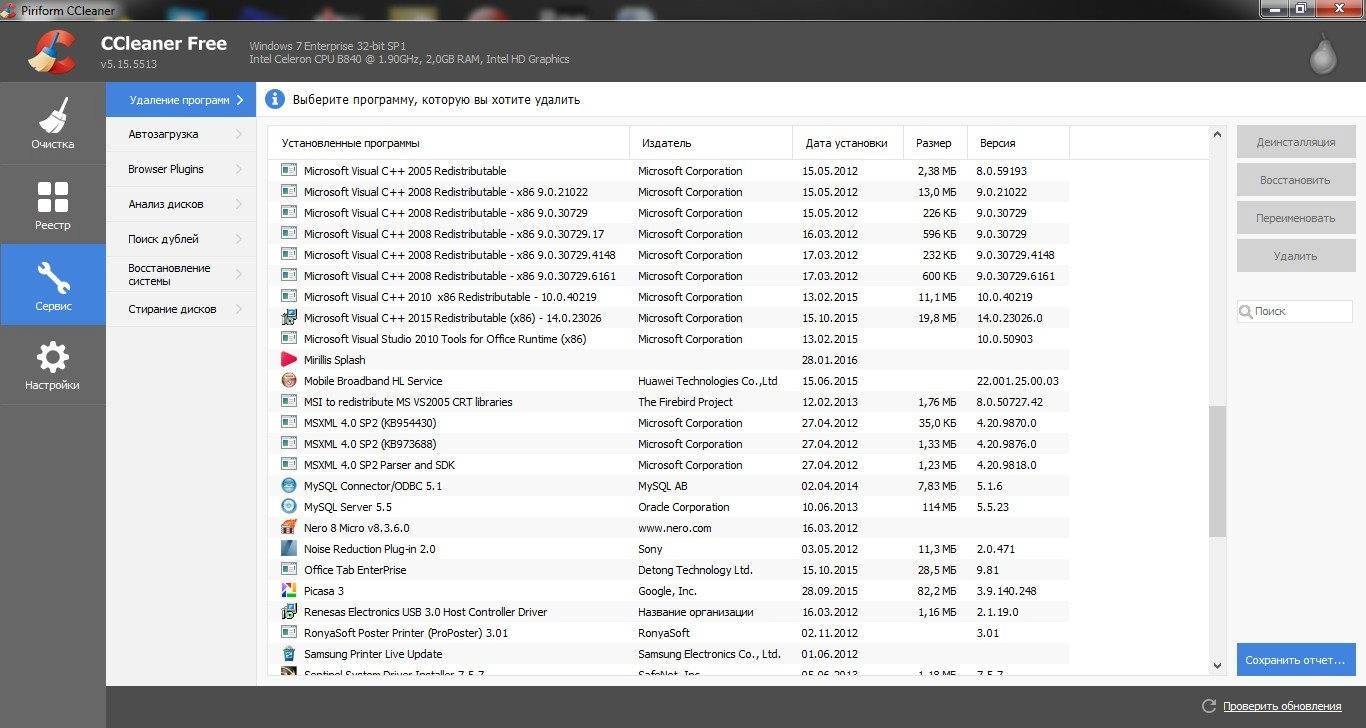The height and width of the screenshot is (728, 1366).
Task: Open the Очистка section broom icon
Action: click(x=53, y=115)
